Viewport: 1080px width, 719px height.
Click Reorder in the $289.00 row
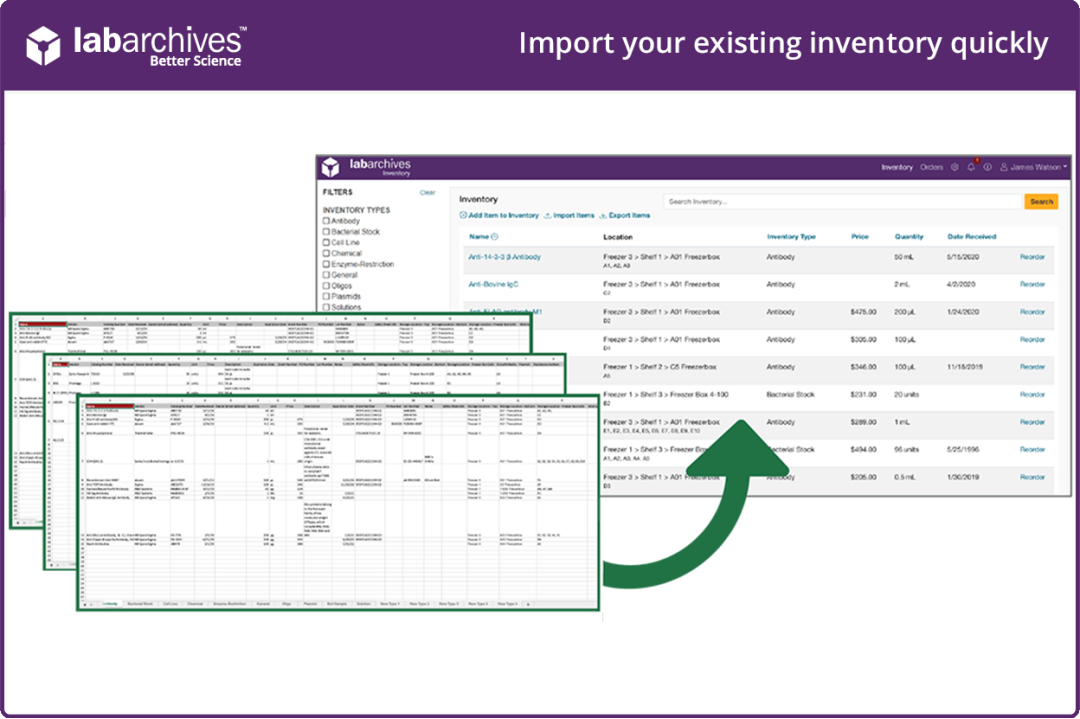(1032, 422)
